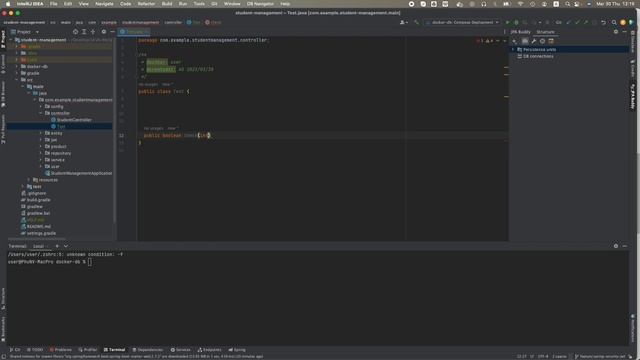Add a new terminal session with the plus icon
Screen dimensions: 640x360
coord(57,246)
